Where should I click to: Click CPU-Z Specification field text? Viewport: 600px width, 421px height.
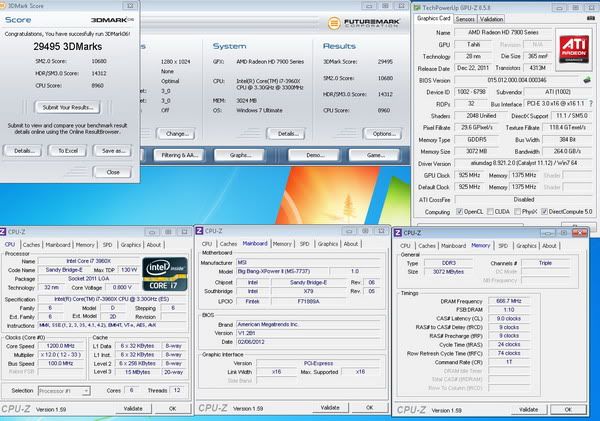(112, 299)
